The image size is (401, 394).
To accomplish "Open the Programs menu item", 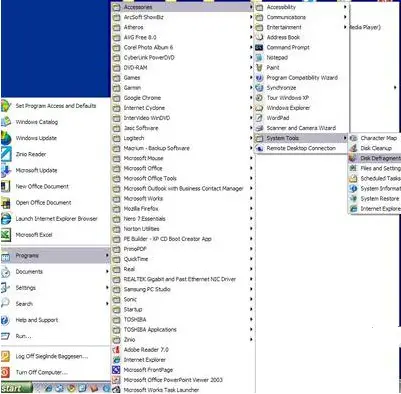I will pyautogui.click(x=55, y=255).
